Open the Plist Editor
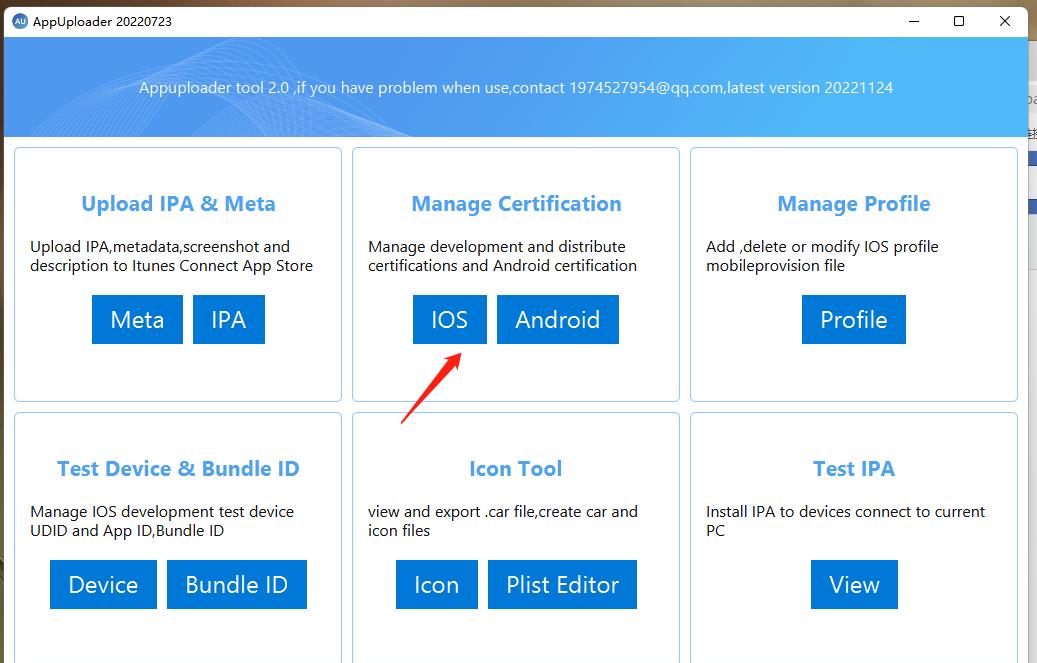Screen dimensions: 1037x663 pyautogui.click(x=562, y=584)
